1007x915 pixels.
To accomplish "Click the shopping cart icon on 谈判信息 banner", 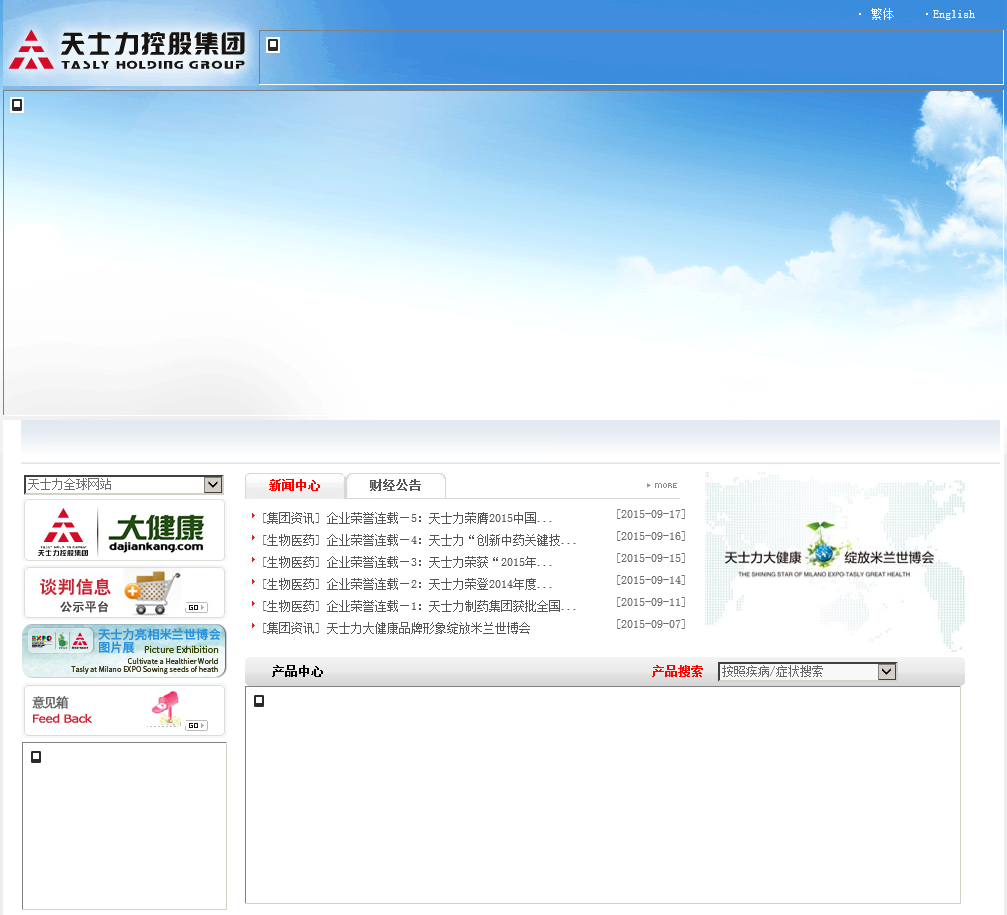I will tap(153, 592).
